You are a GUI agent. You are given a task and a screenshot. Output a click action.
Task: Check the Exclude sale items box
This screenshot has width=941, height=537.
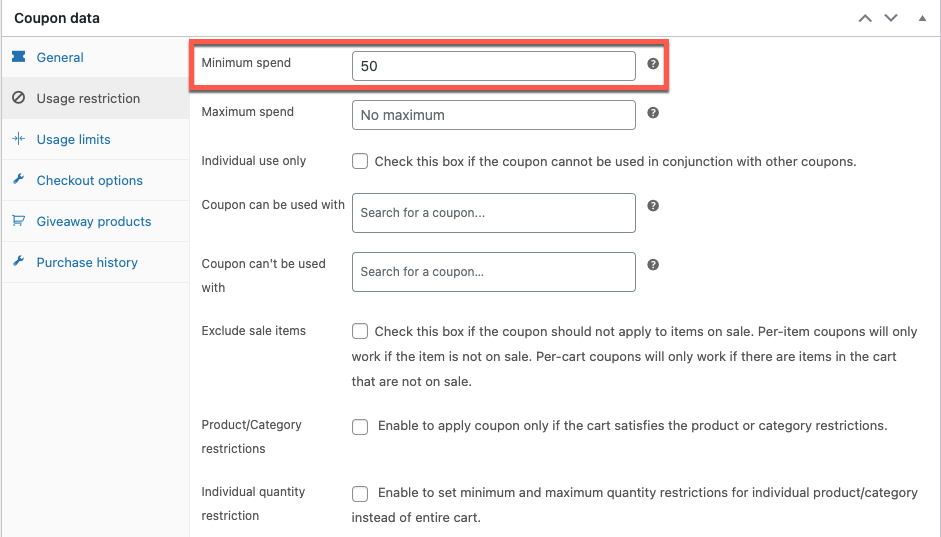click(360, 331)
